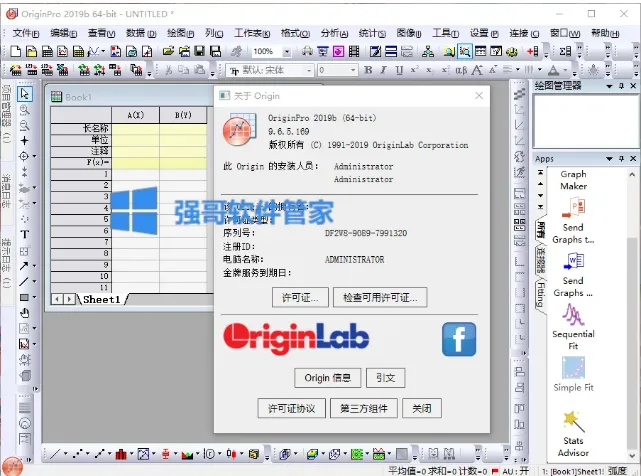Open the Analysis menu
This screenshot has height=476, width=641.
point(334,33)
